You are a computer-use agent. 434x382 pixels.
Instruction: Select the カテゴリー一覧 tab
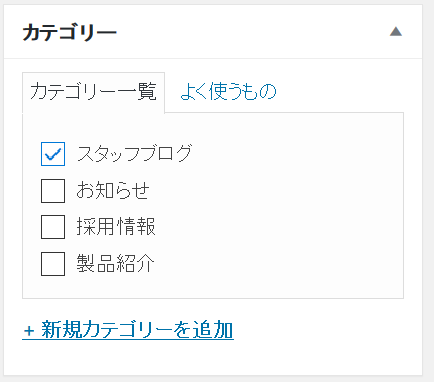click(93, 92)
